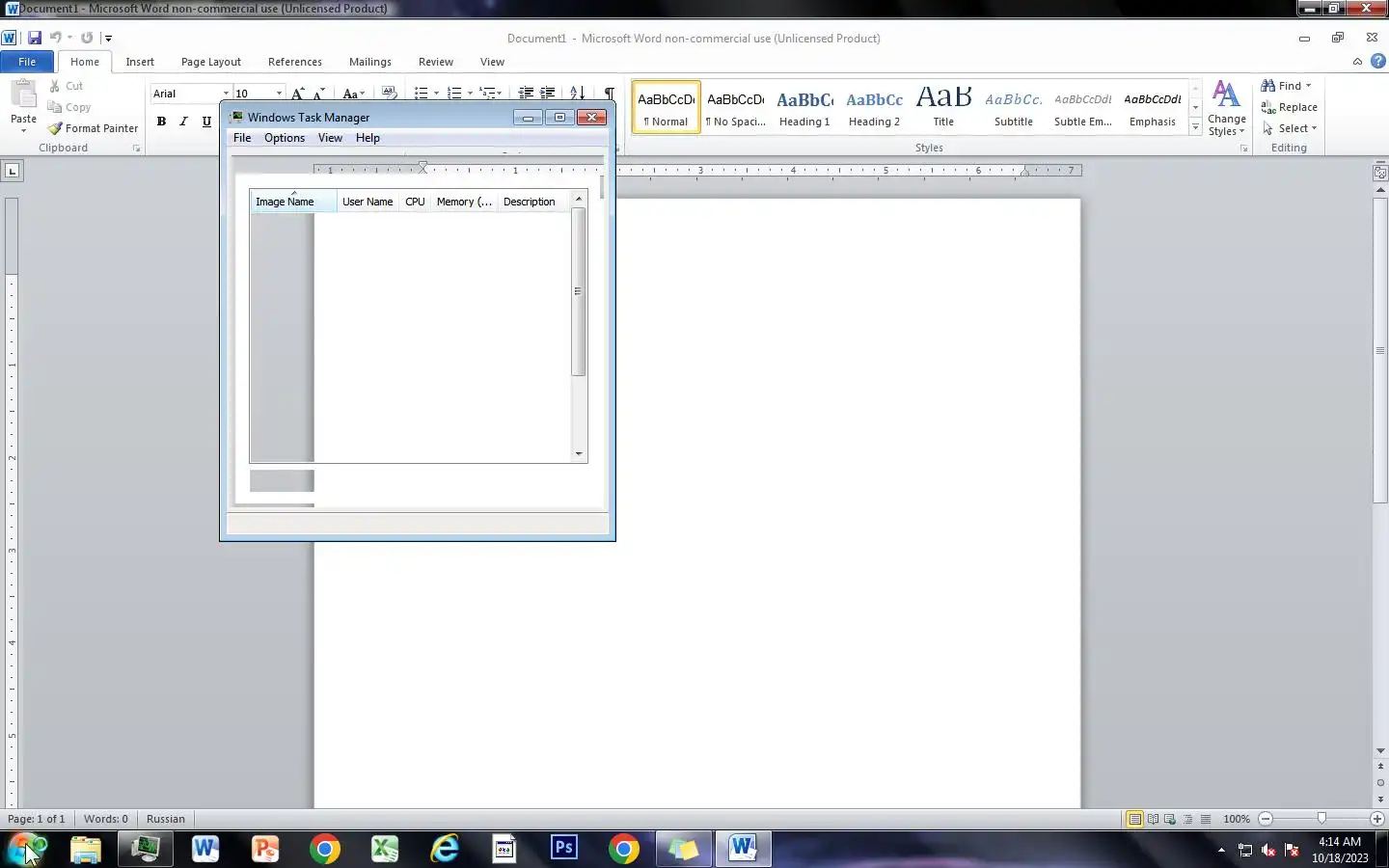
Task: Decrease paragraph indent
Action: coord(526,94)
